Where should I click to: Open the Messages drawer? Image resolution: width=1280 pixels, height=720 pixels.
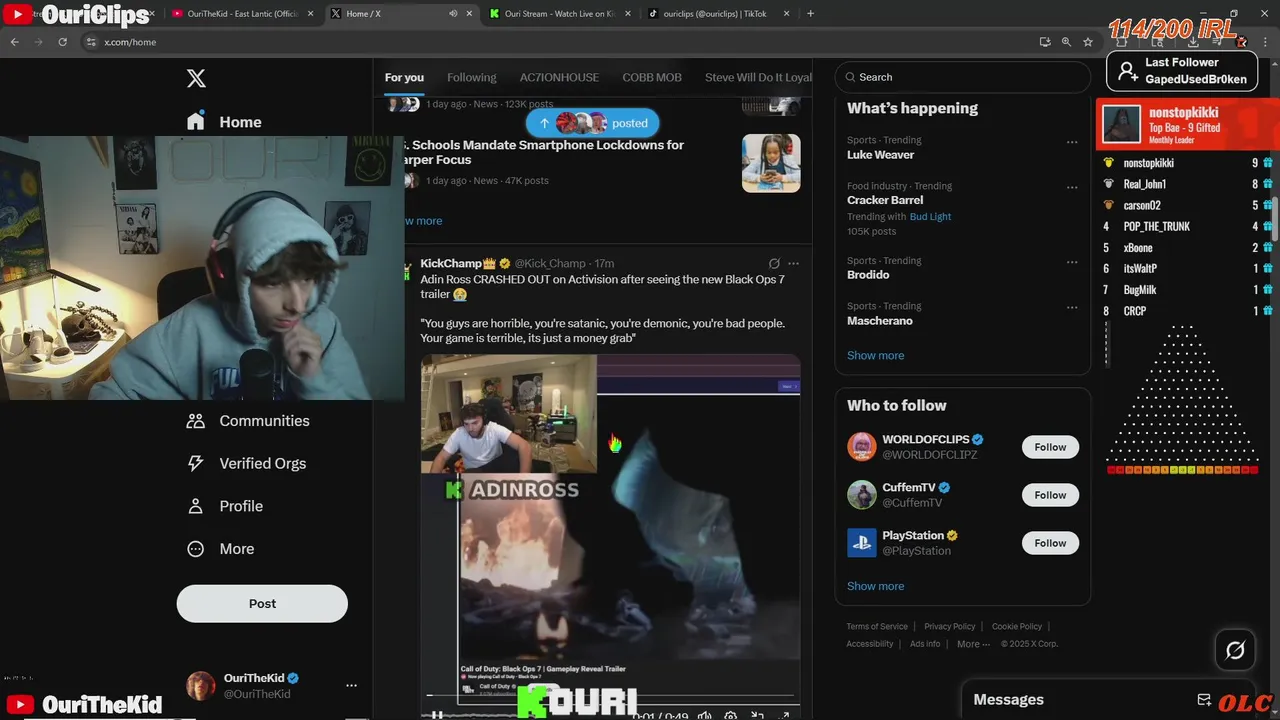(1008, 700)
